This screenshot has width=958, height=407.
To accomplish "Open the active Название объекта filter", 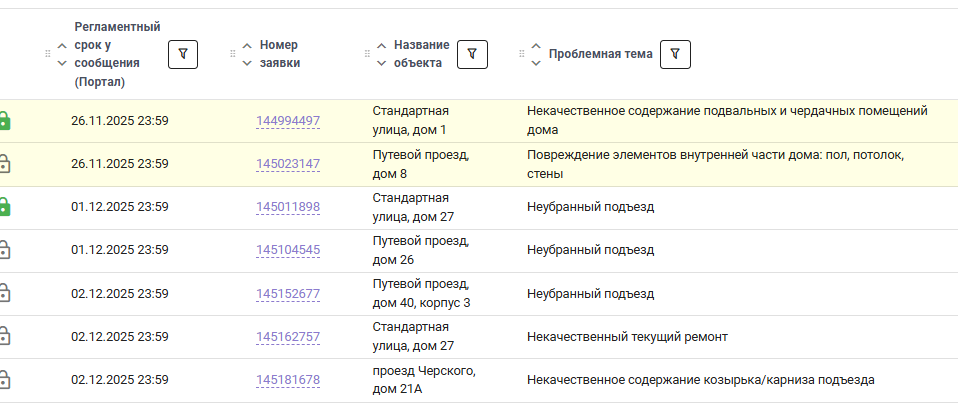I will (472, 54).
